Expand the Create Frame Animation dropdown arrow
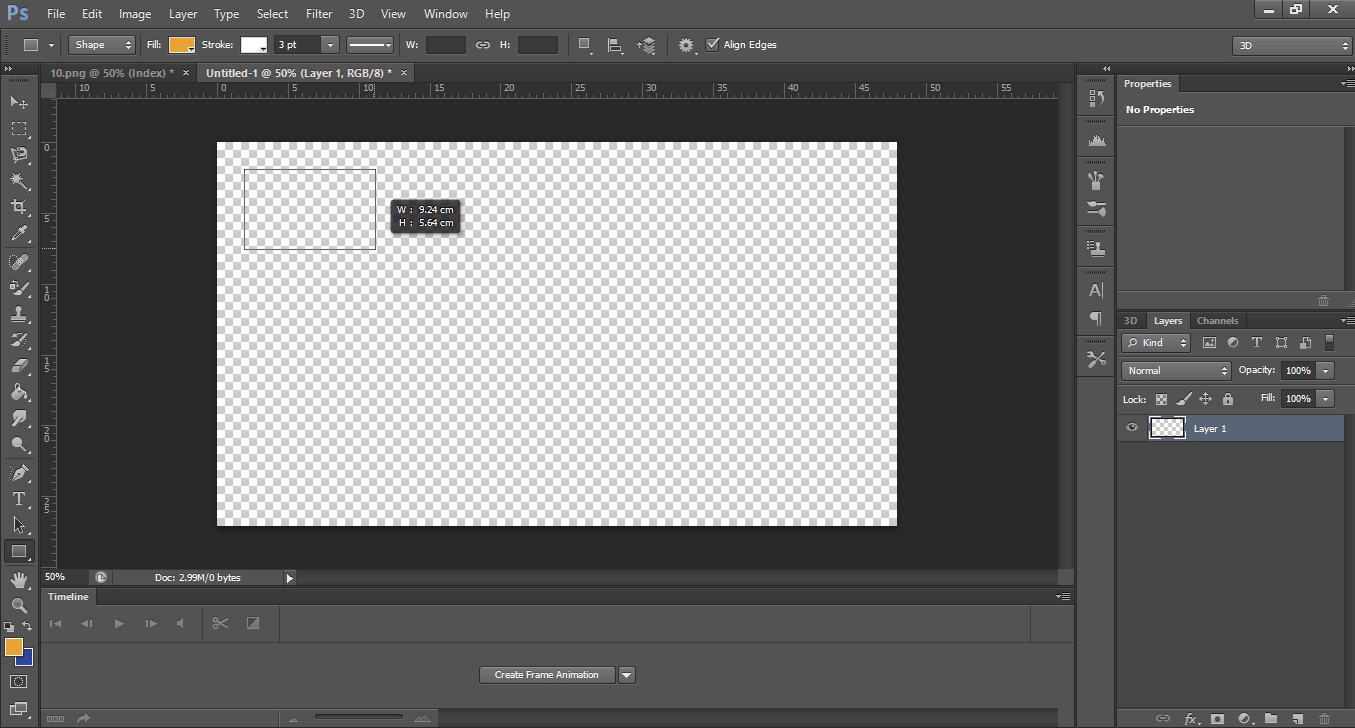This screenshot has height=728, width=1355. tap(627, 675)
